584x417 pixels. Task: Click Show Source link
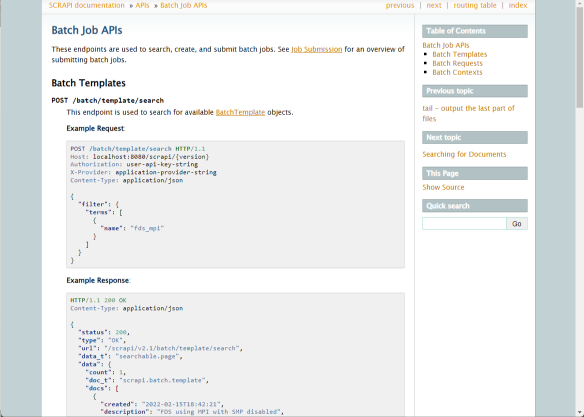point(443,187)
